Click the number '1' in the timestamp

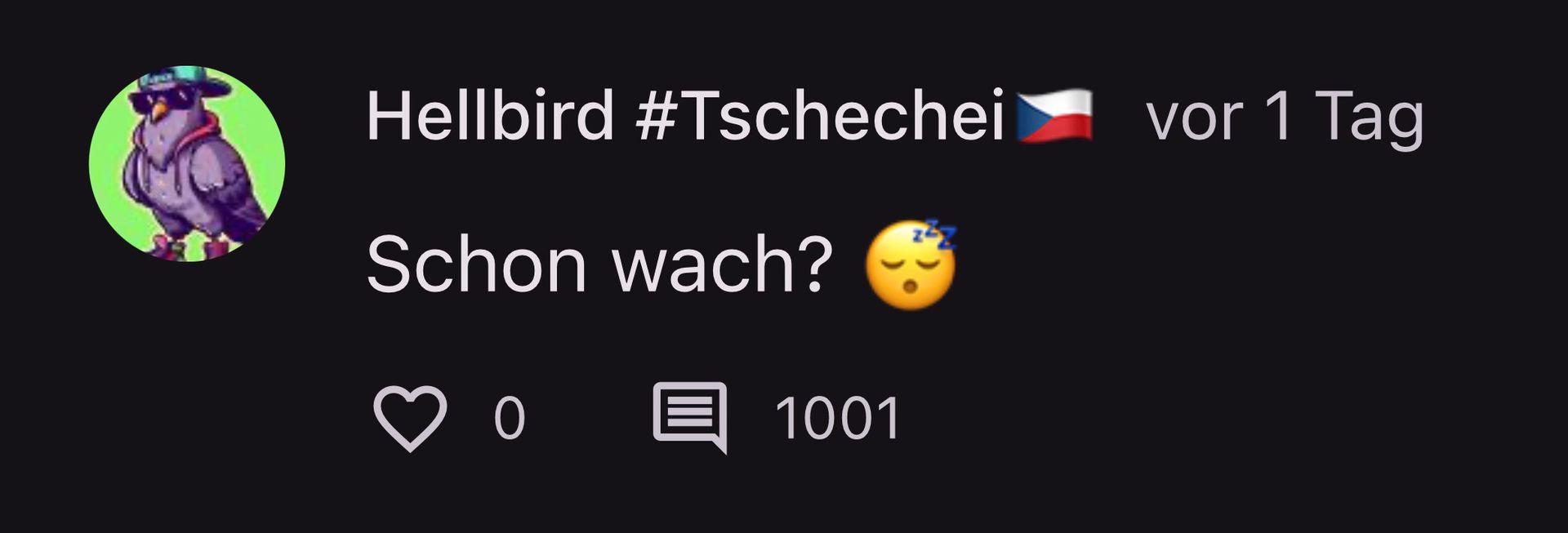[1279, 115]
